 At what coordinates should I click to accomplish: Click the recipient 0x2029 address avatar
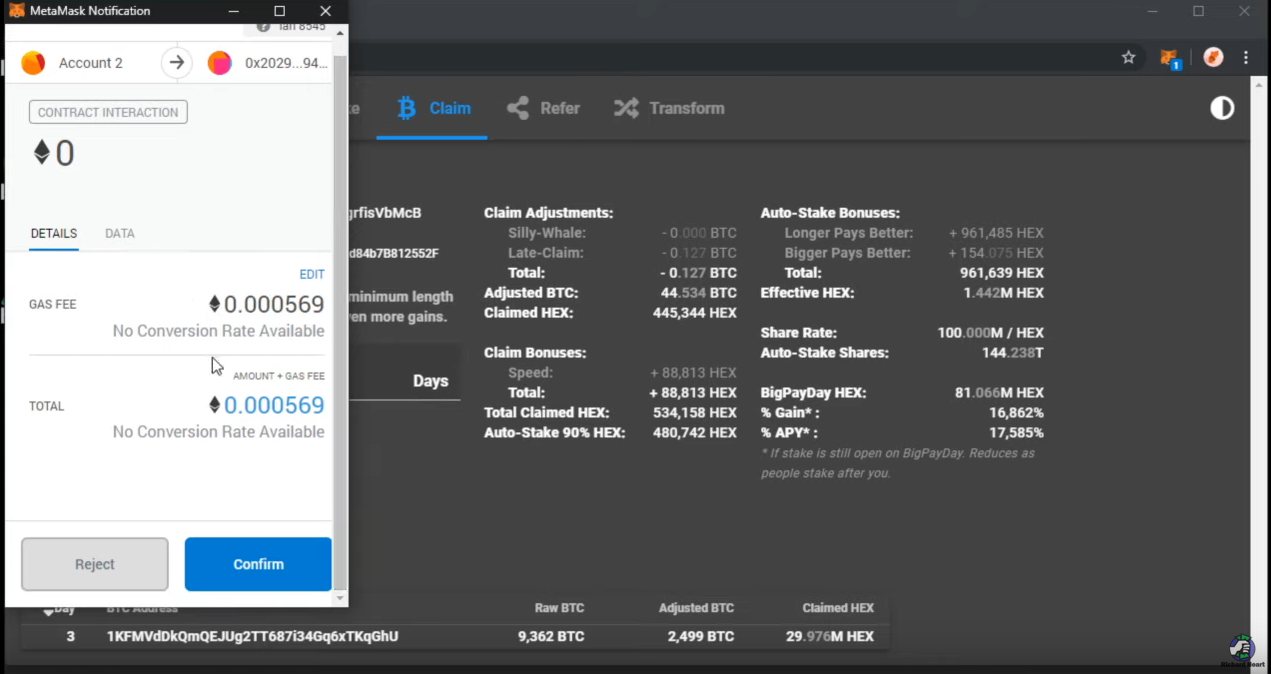(219, 63)
